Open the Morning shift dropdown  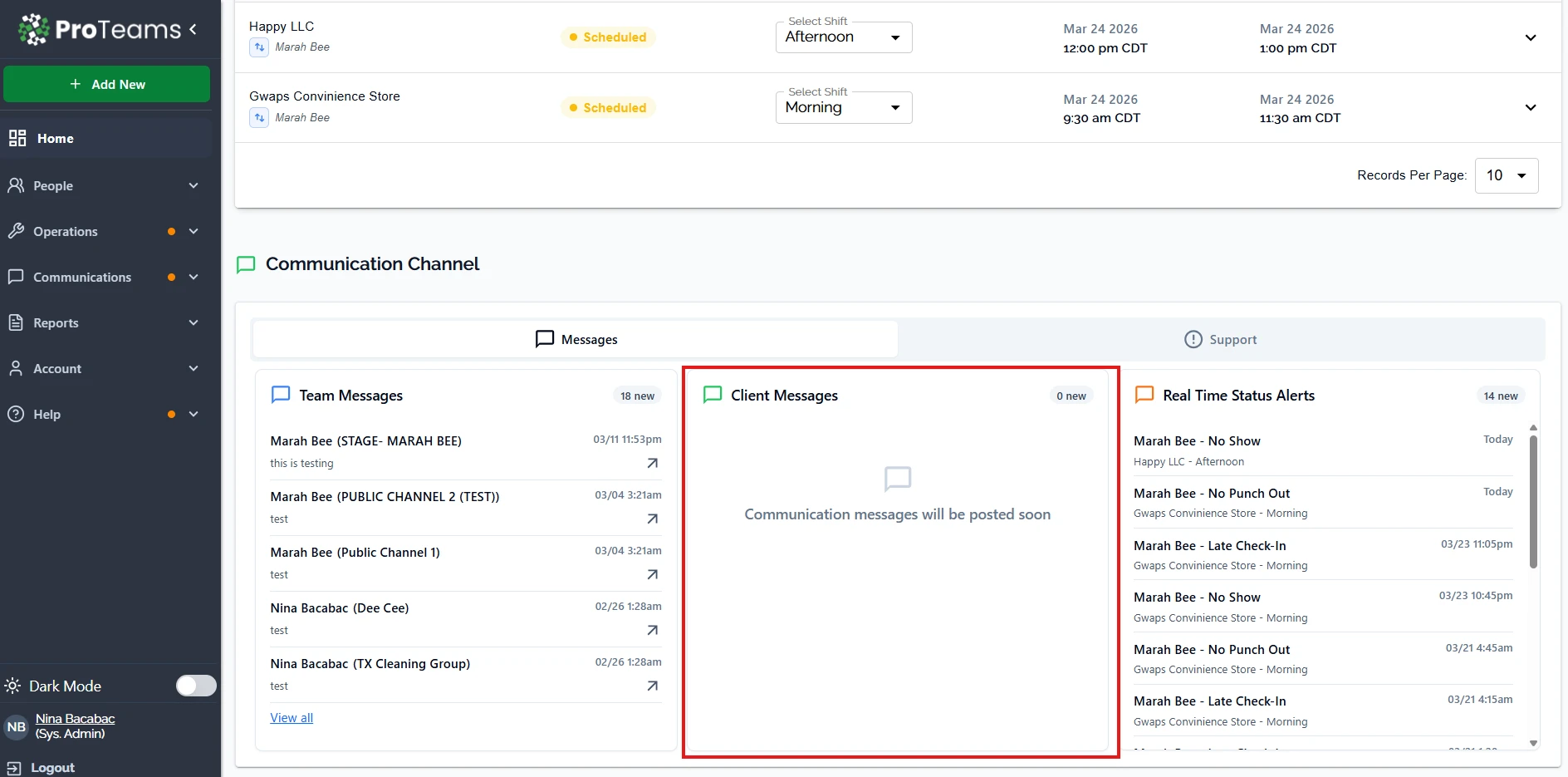[x=843, y=108]
